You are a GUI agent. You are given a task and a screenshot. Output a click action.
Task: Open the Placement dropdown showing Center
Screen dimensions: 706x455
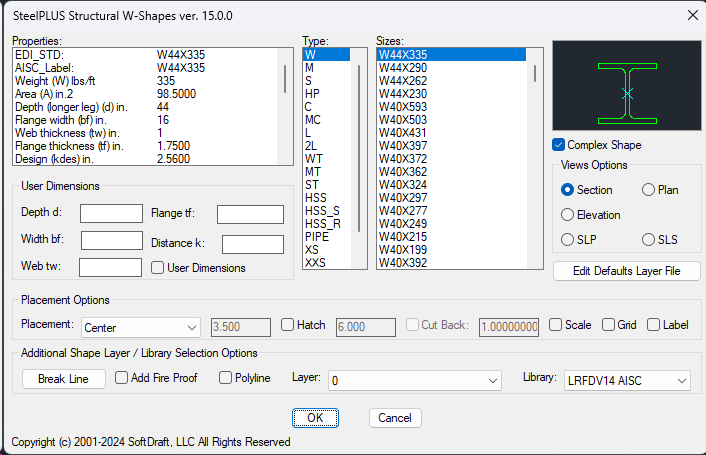pyautogui.click(x=141, y=328)
